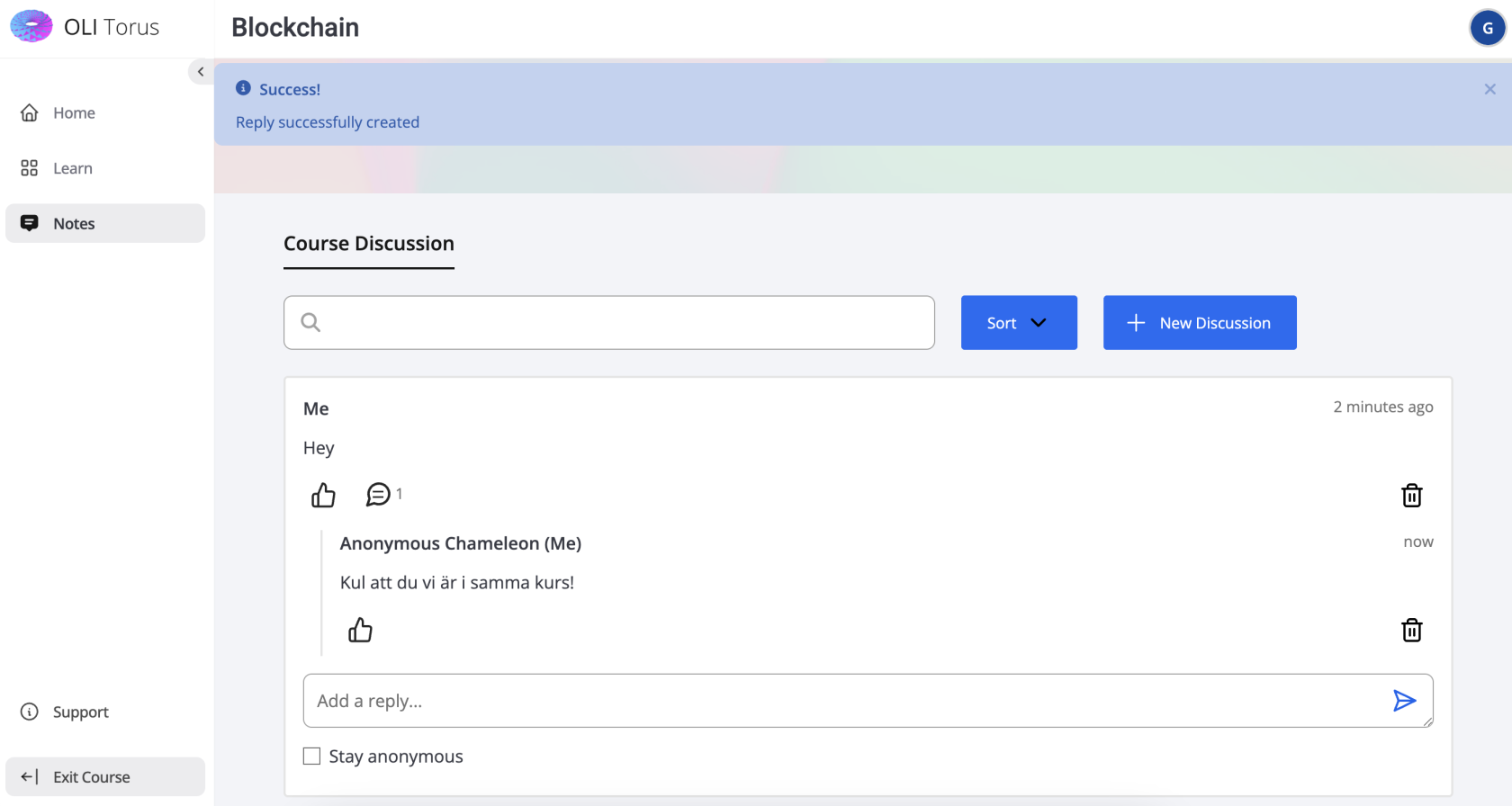
Task: Open the user avatar menu G
Action: pos(1487,28)
